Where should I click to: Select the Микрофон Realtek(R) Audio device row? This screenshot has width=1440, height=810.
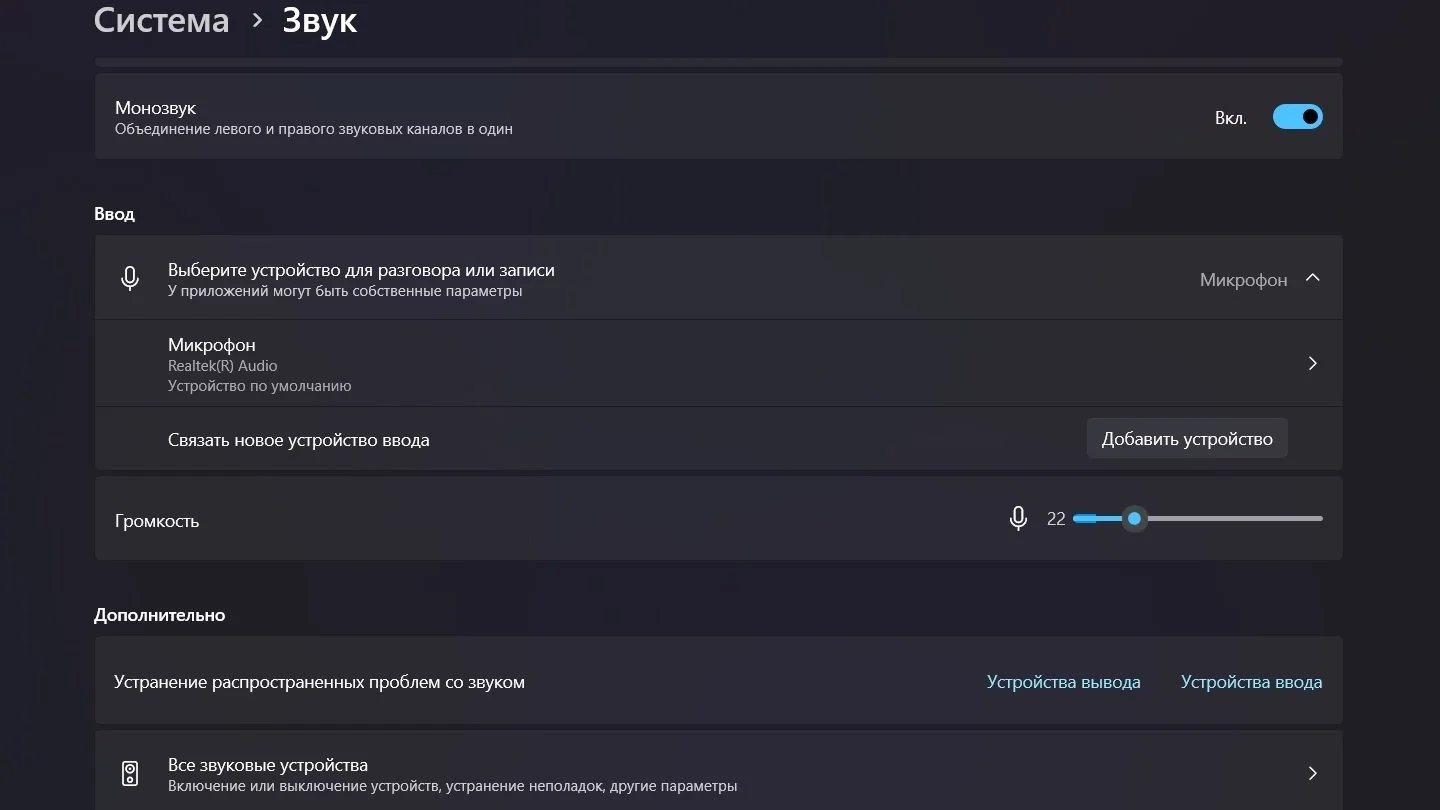pos(718,363)
